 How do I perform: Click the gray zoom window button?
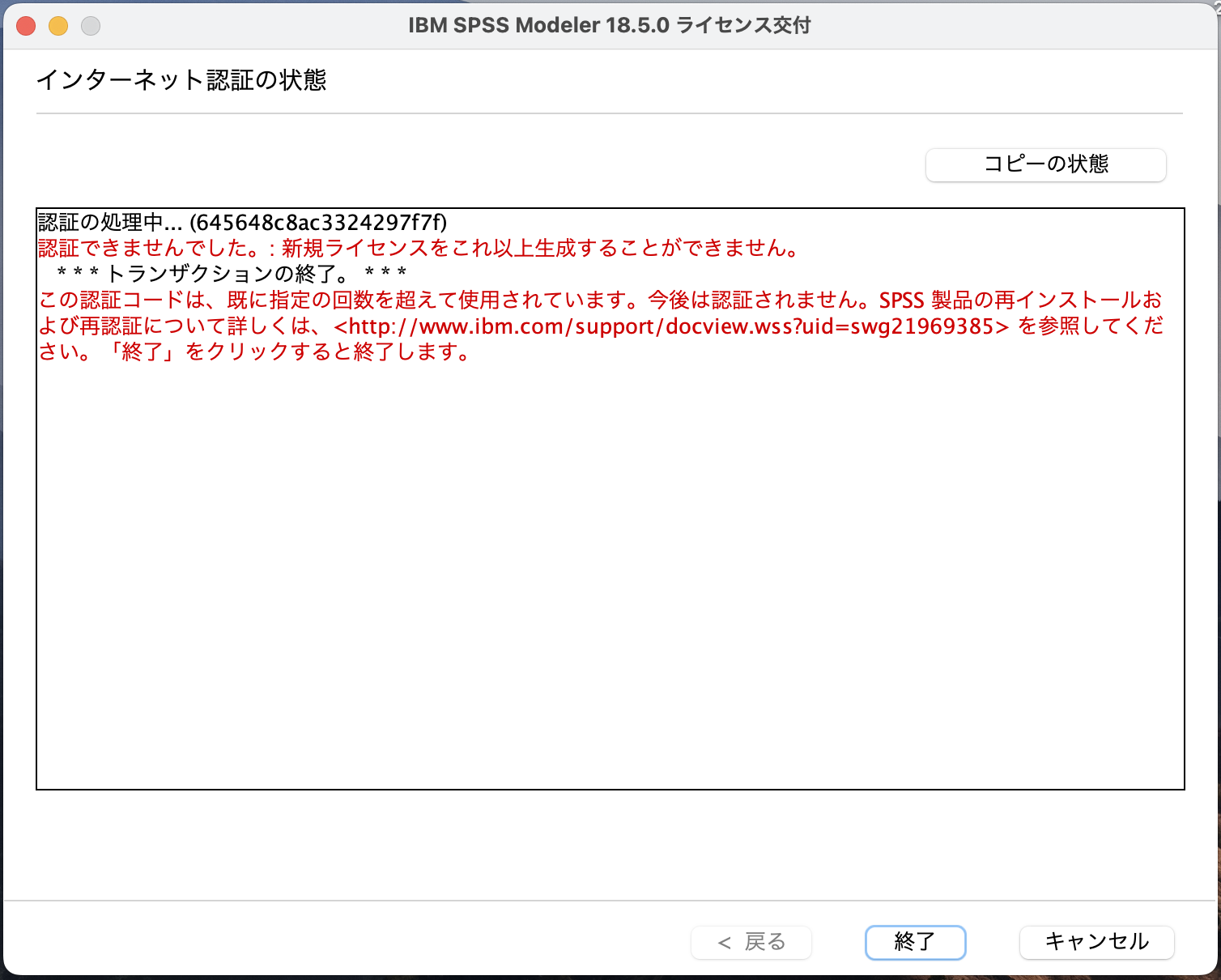tap(91, 26)
